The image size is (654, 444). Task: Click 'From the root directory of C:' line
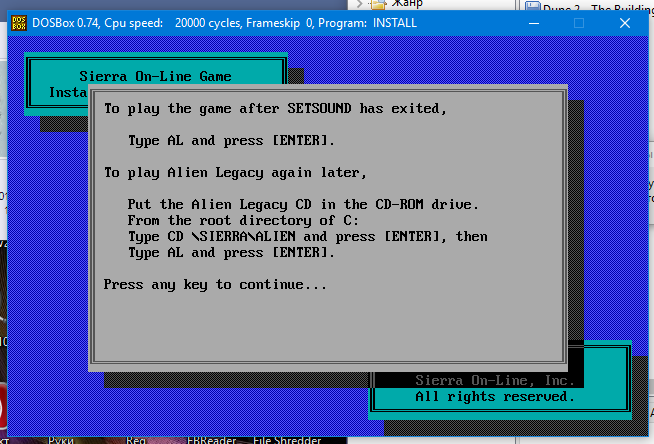243,221
